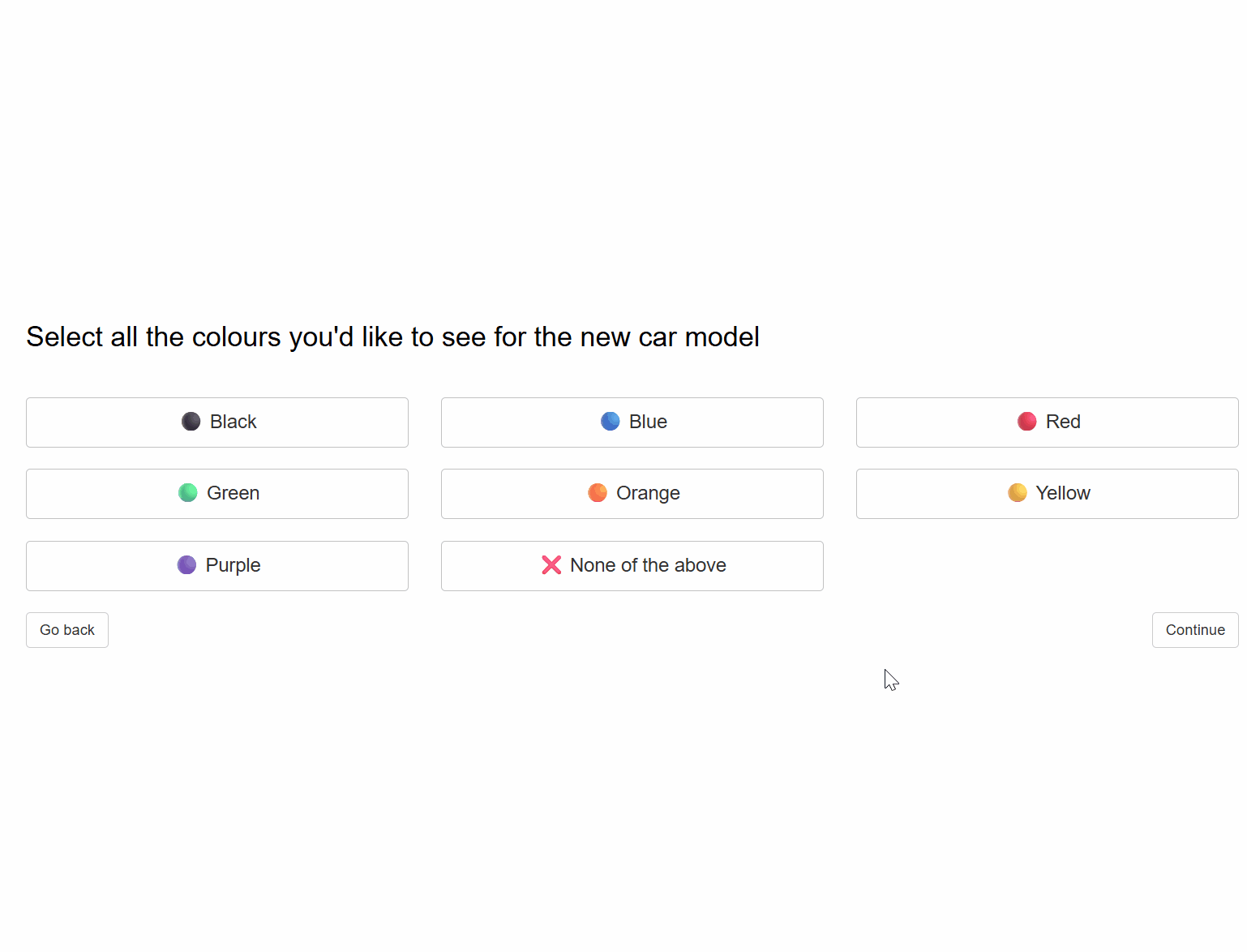This screenshot has width=1247, height=952.
Task: Select the Green colour option
Action: (x=217, y=493)
